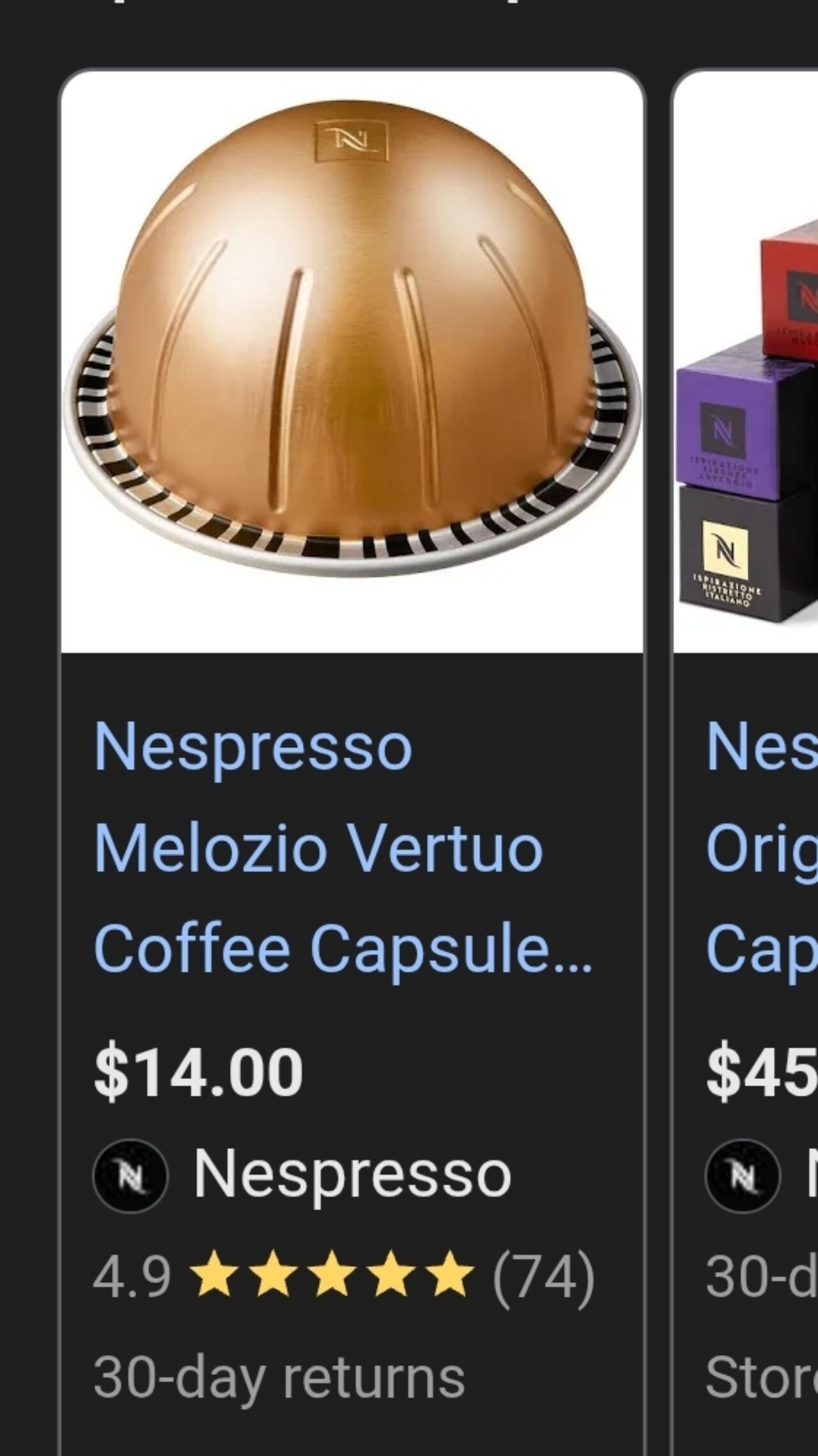Click the cut-off 30-d text on second card
Viewport: 818px width, 1456px height.
pyautogui.click(x=762, y=1276)
